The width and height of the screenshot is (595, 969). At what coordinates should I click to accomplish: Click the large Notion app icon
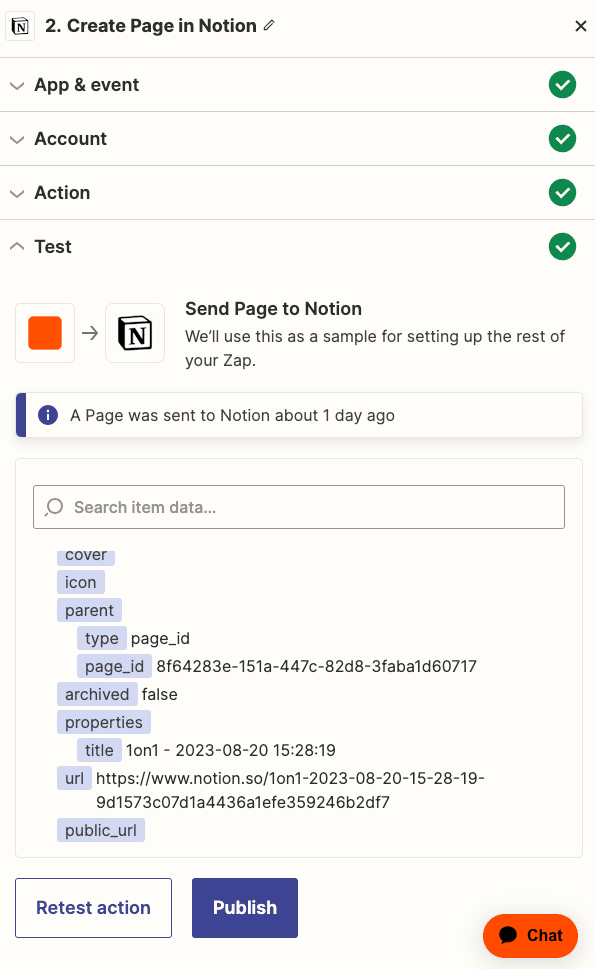[135, 333]
